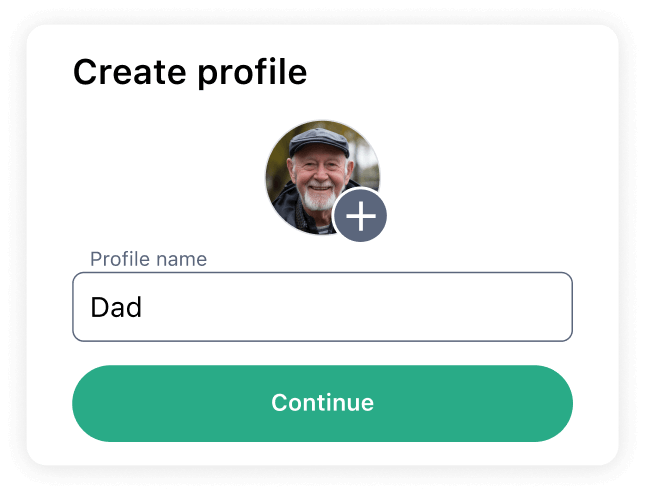Hit the gray plus circle overlapping the avatar

(360, 215)
